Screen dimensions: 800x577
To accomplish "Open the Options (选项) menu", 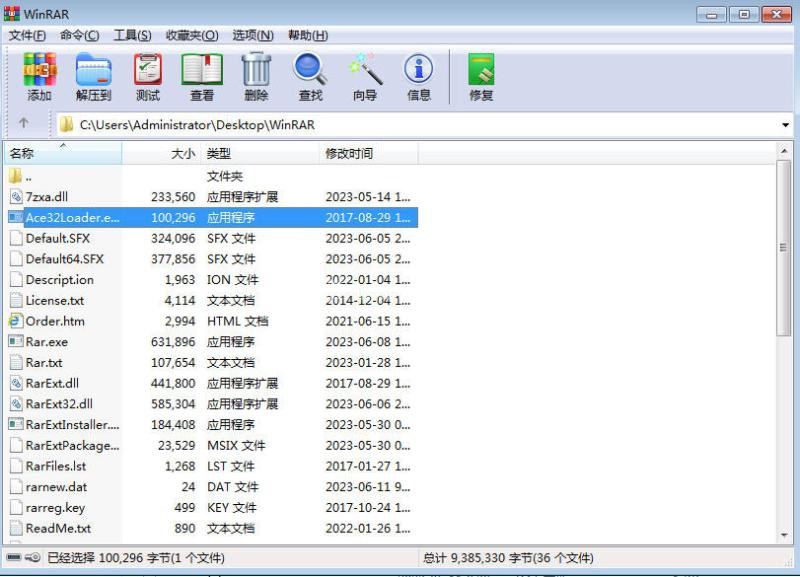I will (253, 35).
